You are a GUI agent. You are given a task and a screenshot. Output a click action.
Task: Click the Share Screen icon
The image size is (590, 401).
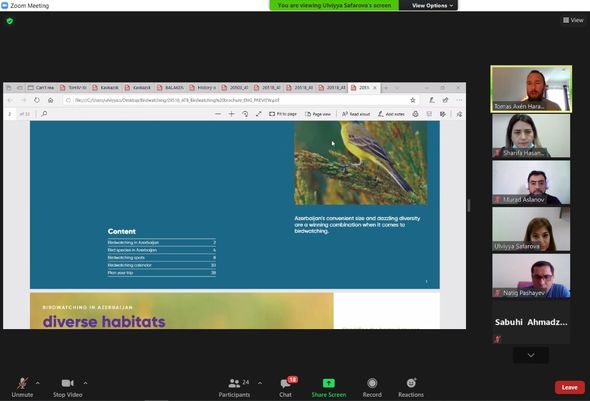pos(329,383)
